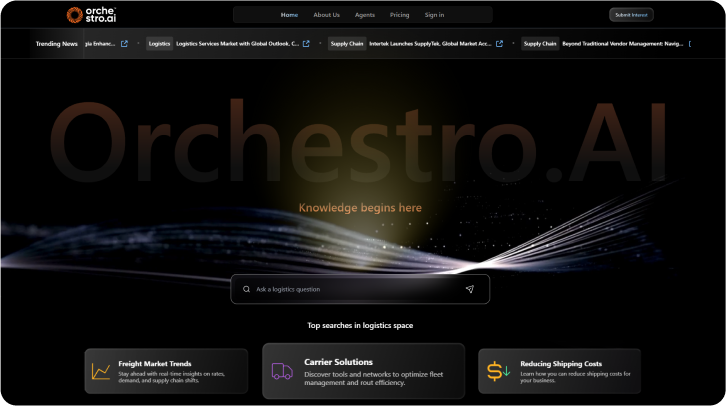Viewport: 726px width, 406px height.
Task: Open 'Intertek Launches SupplyTek' headline
Action: click(430, 44)
